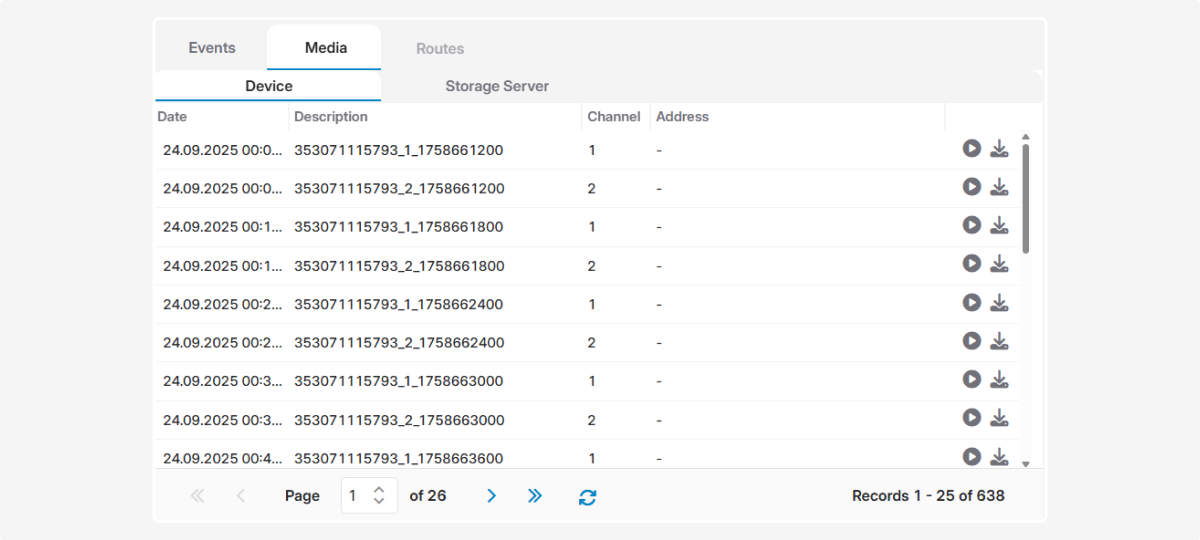This screenshot has width=1200, height=540.
Task: Download the 353071115793_1_1758661200 file
Action: [x=999, y=149]
